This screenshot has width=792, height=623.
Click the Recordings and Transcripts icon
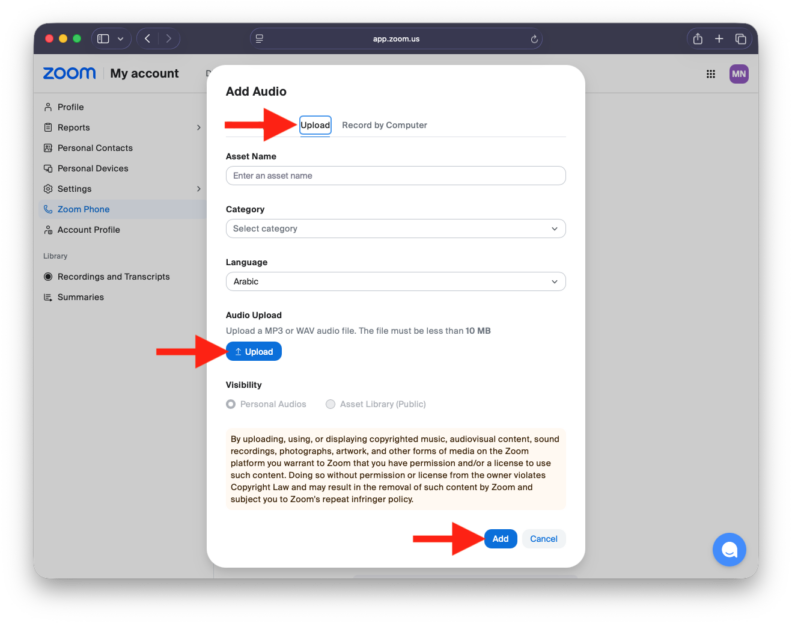pyautogui.click(x=48, y=276)
